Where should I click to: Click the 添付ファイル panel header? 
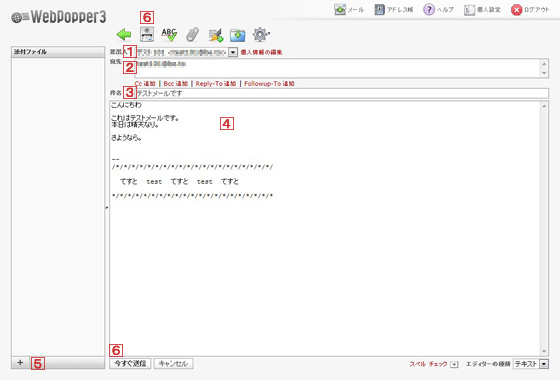pos(58,52)
